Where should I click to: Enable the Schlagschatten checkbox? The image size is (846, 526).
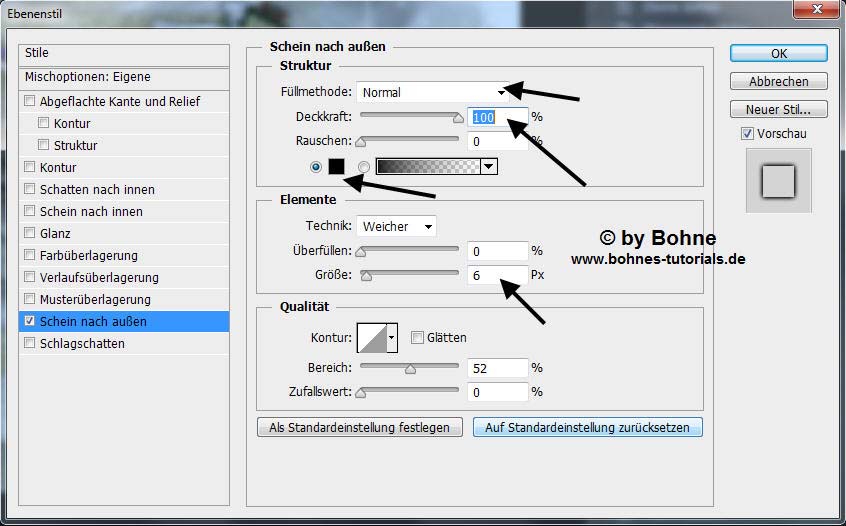coord(30,344)
